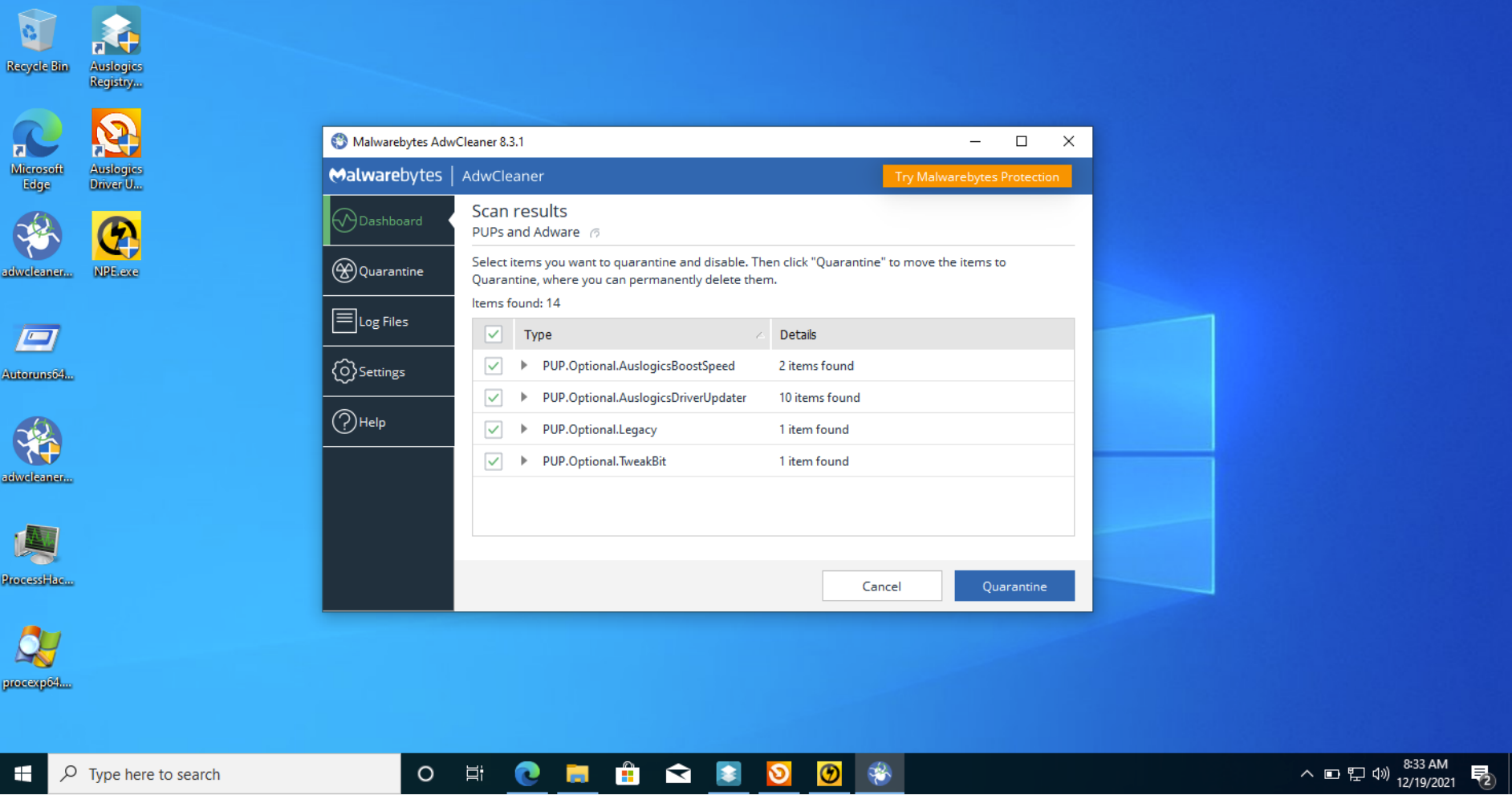Open the Settings gear in sidebar
Image resolution: width=1512 pixels, height=795 pixels.
pyautogui.click(x=388, y=371)
